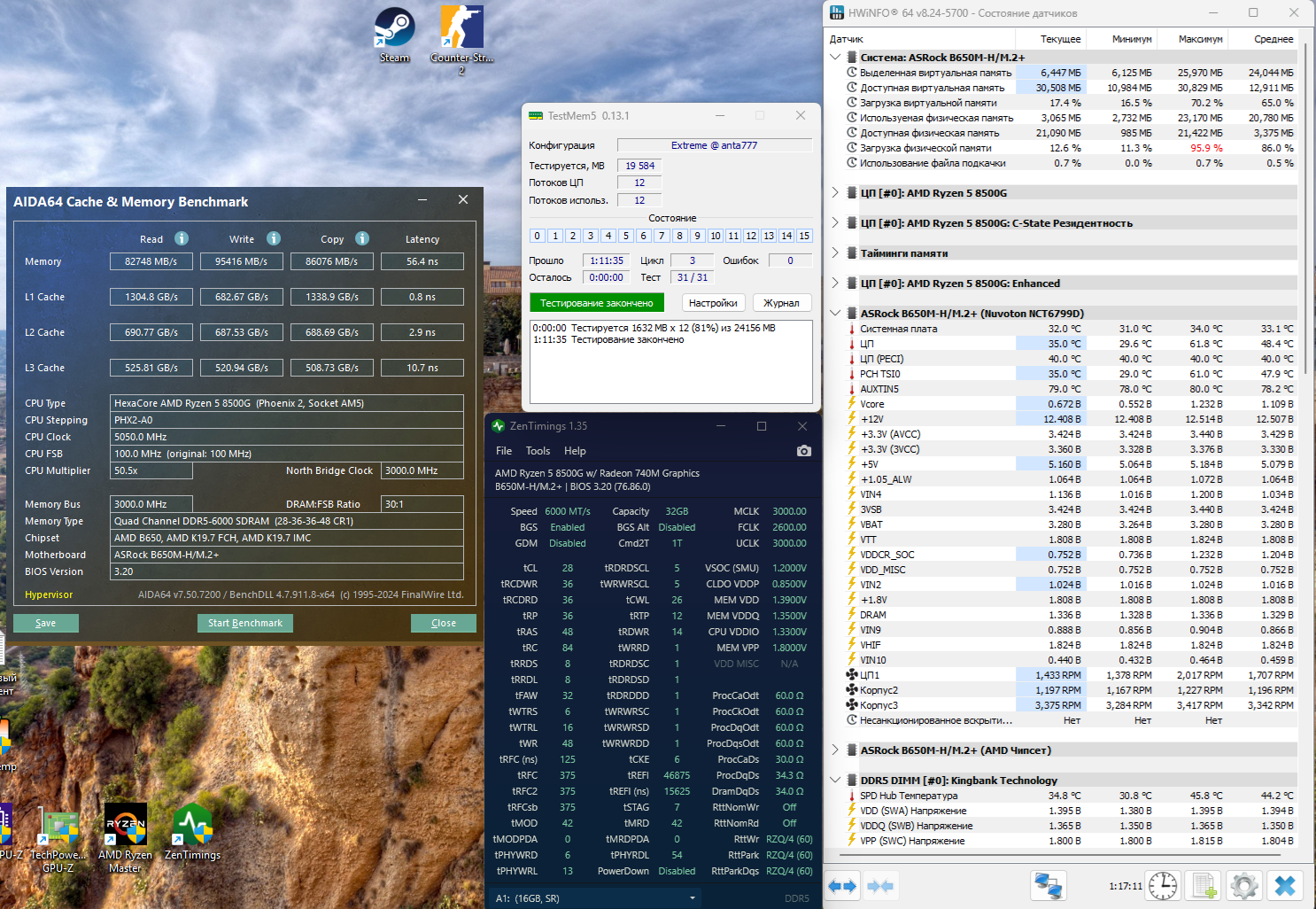Click the Потоков ЦП field in TestMem5

(x=639, y=183)
